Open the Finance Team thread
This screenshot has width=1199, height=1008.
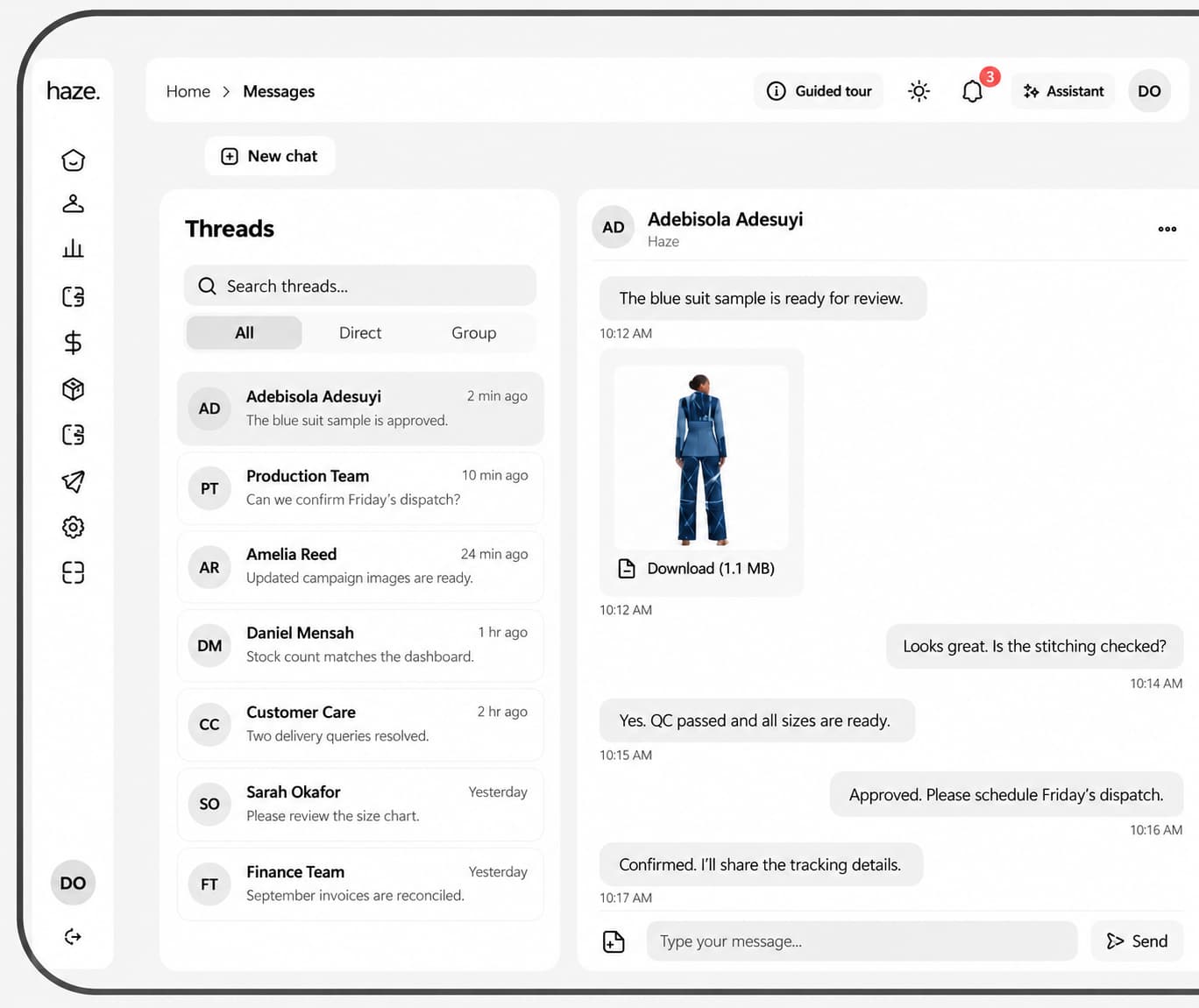coord(360,884)
